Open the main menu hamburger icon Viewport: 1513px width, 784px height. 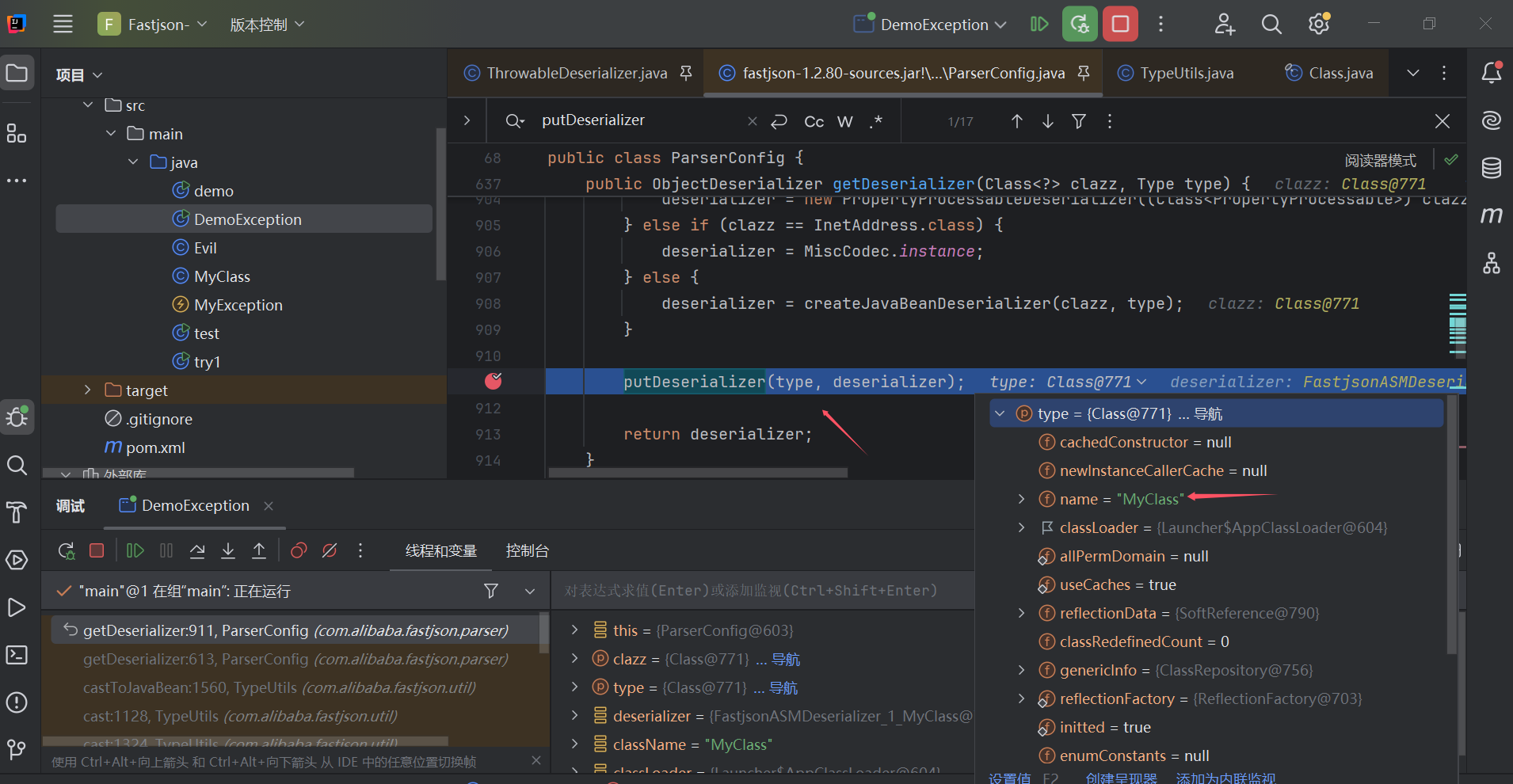[x=63, y=25]
